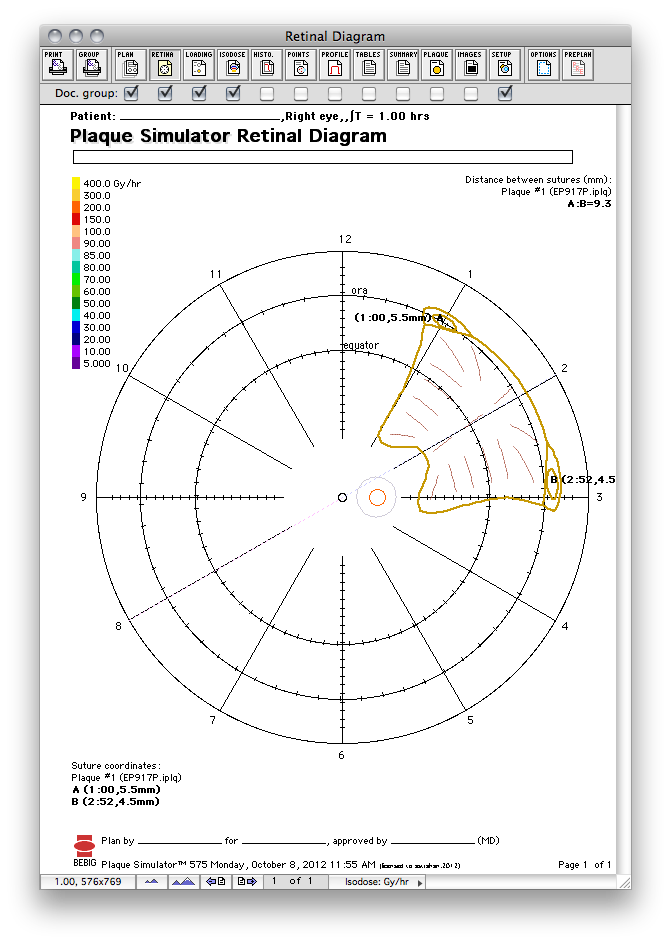This screenshot has width=671, height=944.
Task: Open the TABLES window icon
Action: pos(368,65)
